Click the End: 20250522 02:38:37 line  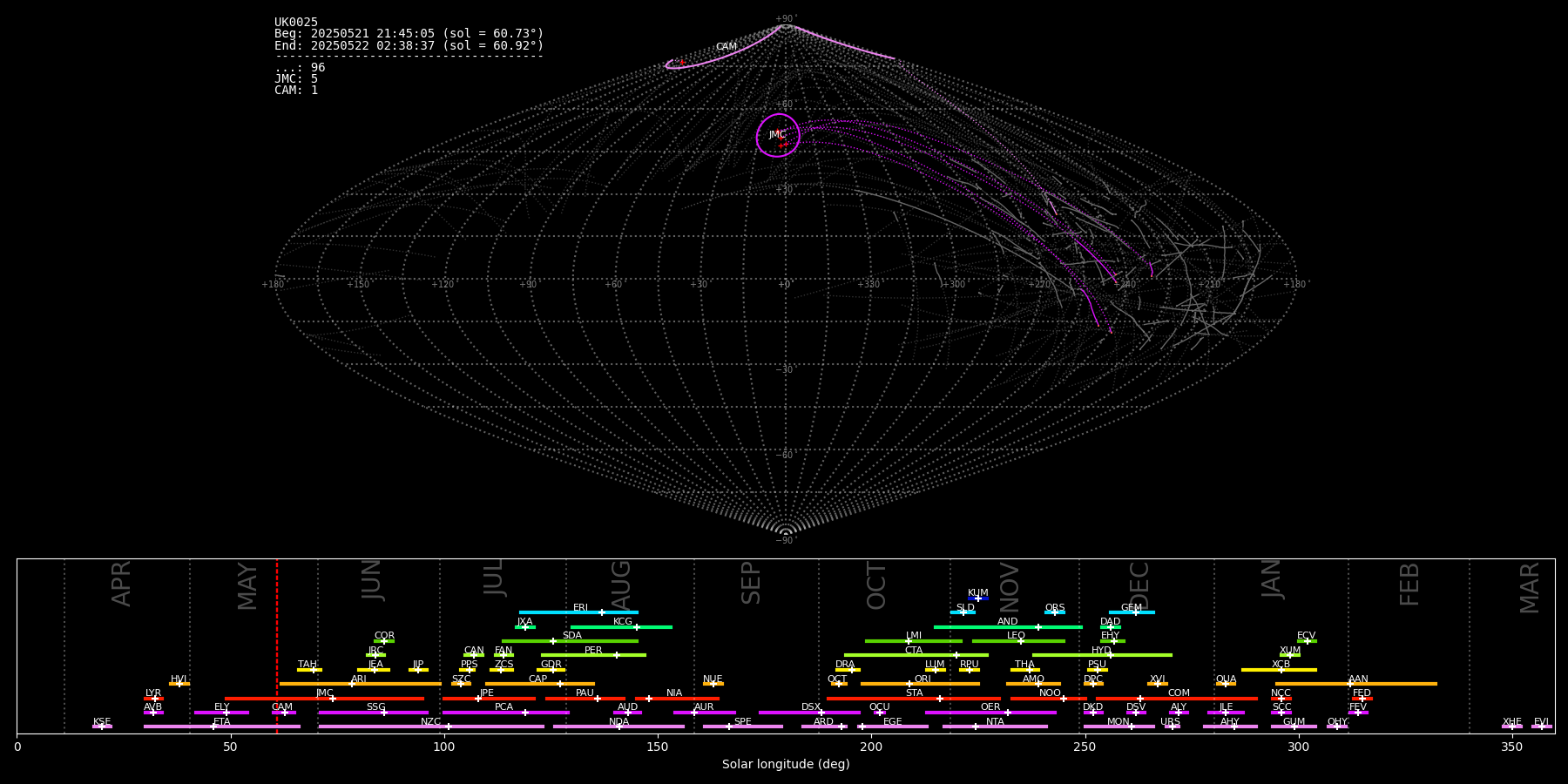click(409, 45)
